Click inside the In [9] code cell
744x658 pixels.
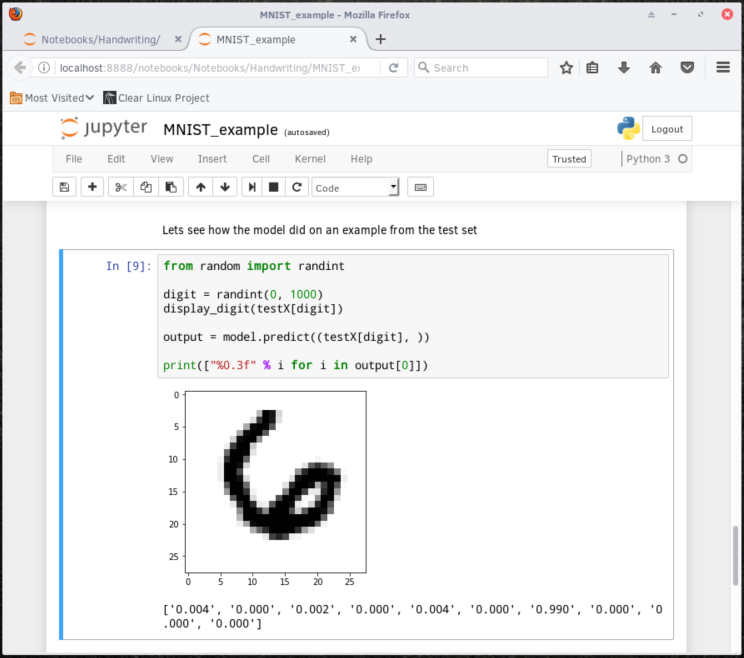pos(413,316)
